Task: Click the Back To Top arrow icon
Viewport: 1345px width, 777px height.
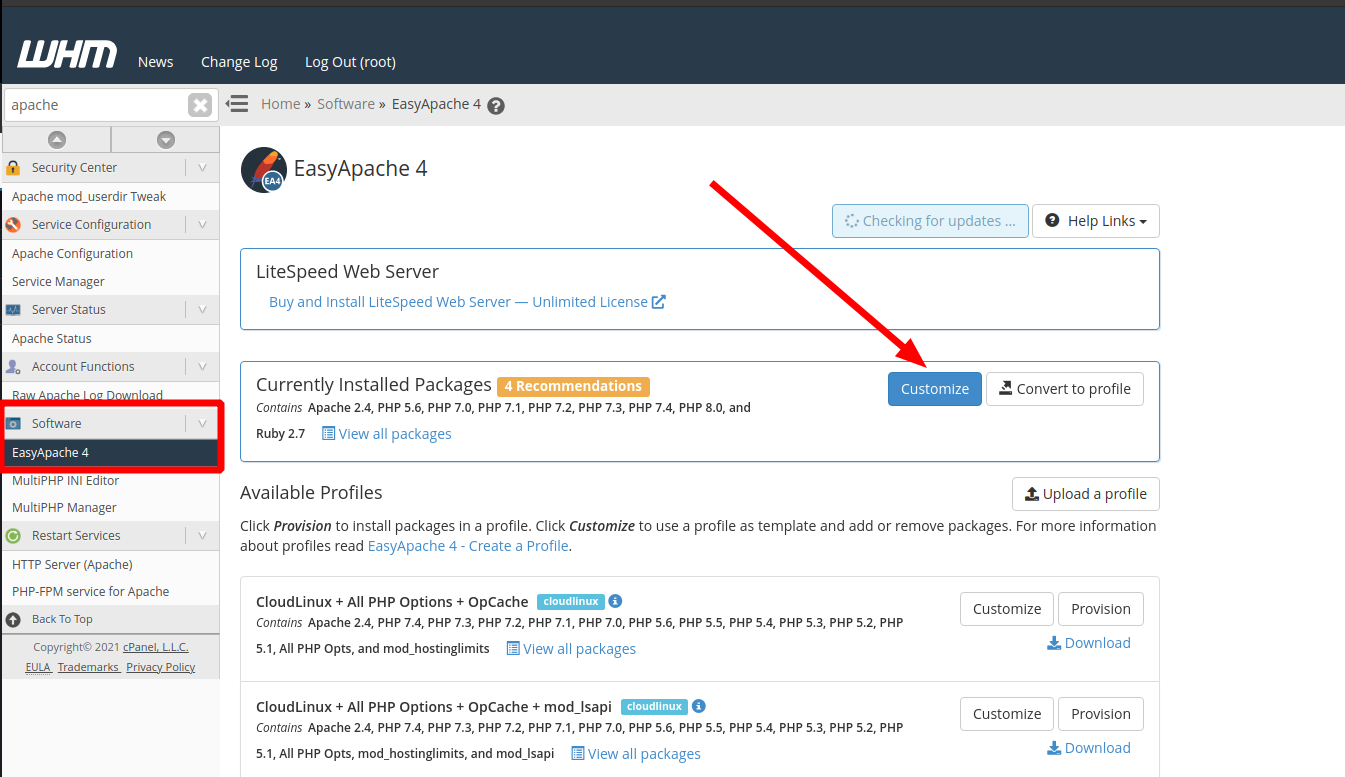Action: point(14,619)
